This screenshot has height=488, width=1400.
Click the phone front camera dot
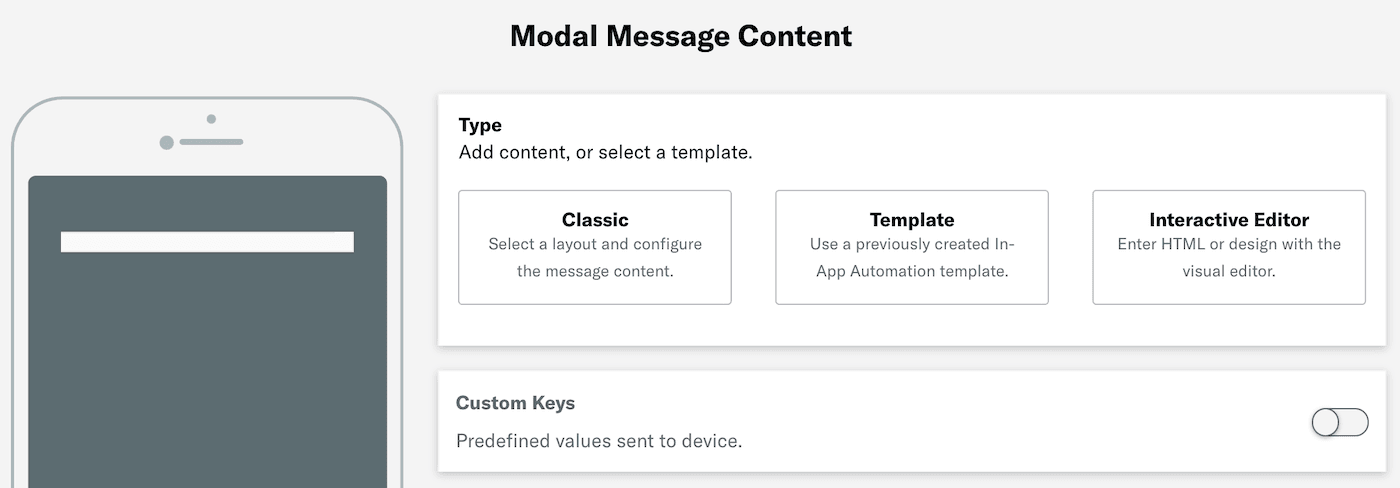pyautogui.click(x=211, y=119)
